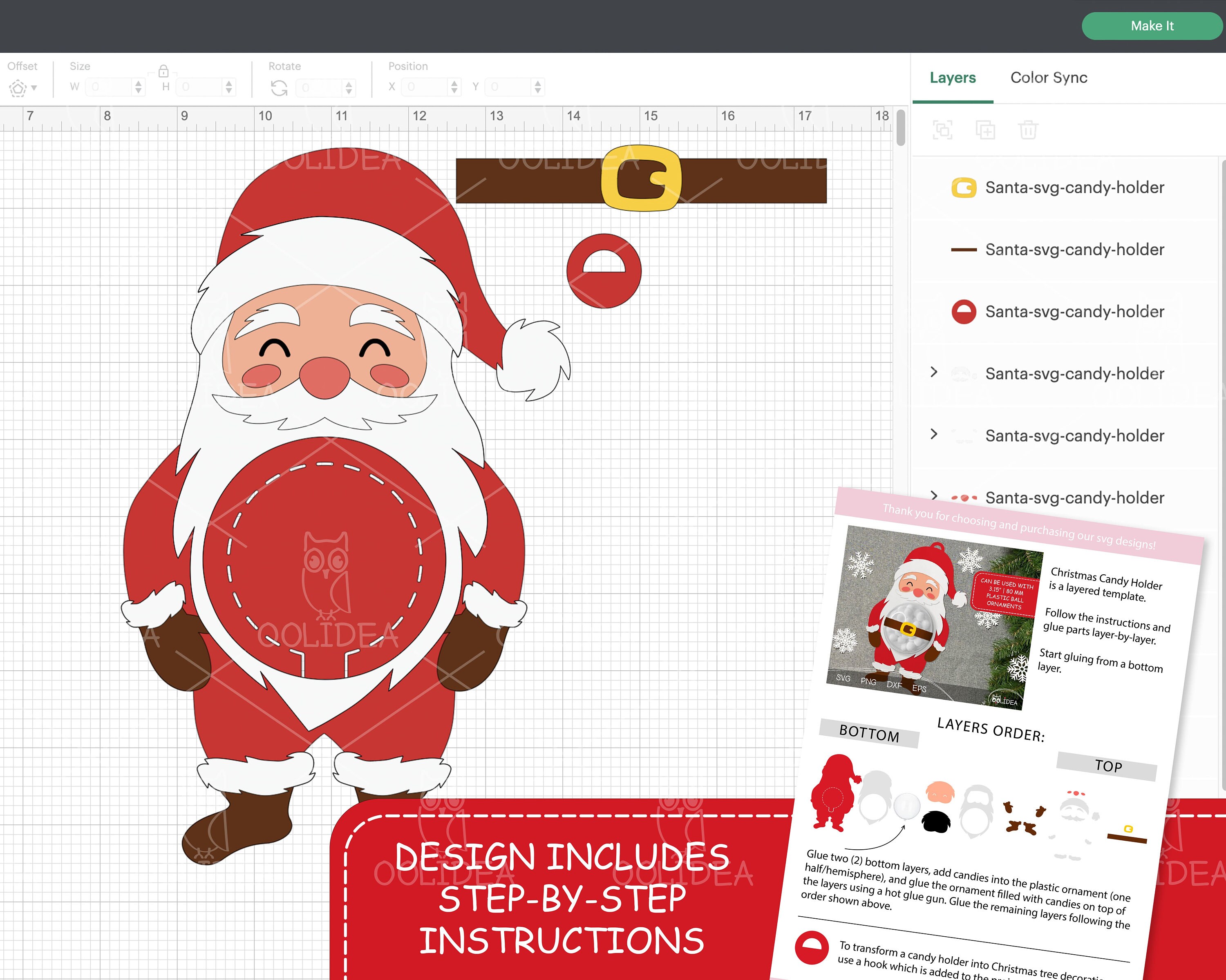The width and height of the screenshot is (1226, 980).
Task: Group layers using the group icon
Action: [942, 129]
